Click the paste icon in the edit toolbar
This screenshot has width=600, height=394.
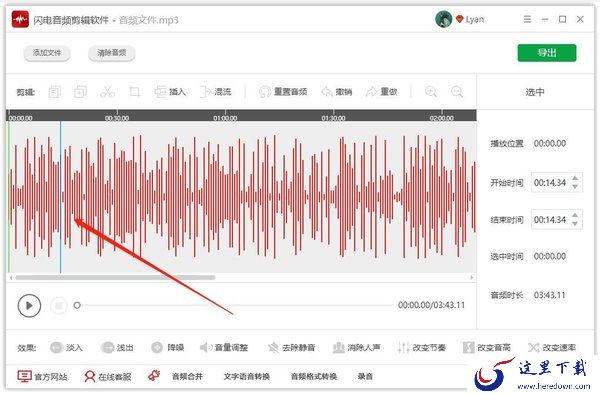80,92
